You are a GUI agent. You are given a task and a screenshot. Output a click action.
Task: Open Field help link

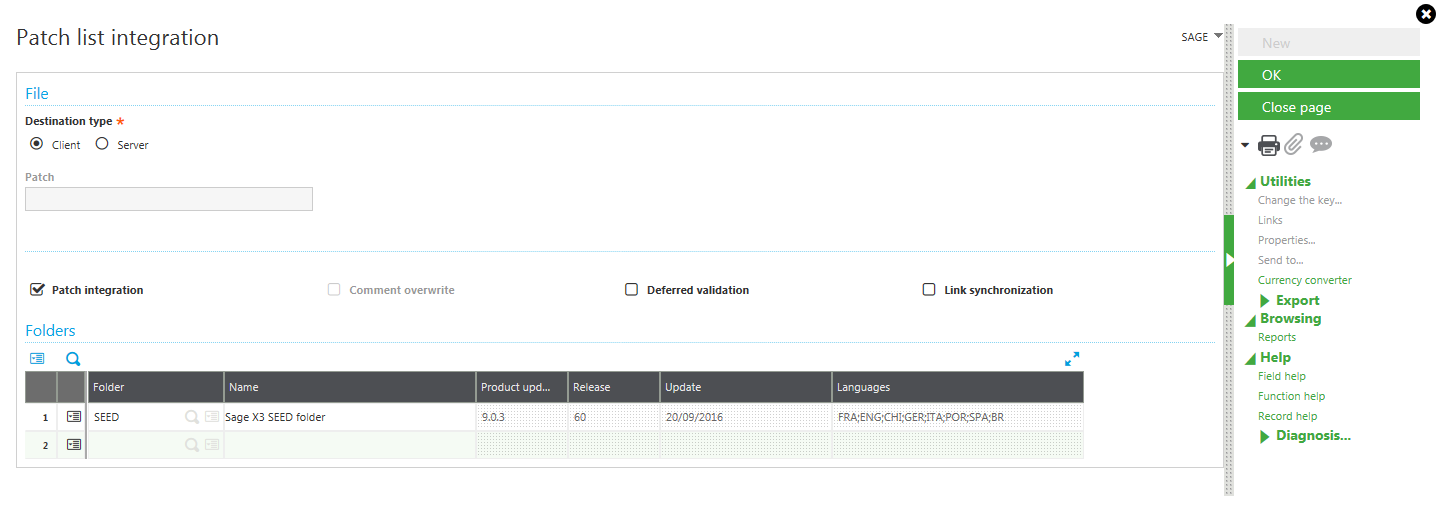click(1281, 376)
